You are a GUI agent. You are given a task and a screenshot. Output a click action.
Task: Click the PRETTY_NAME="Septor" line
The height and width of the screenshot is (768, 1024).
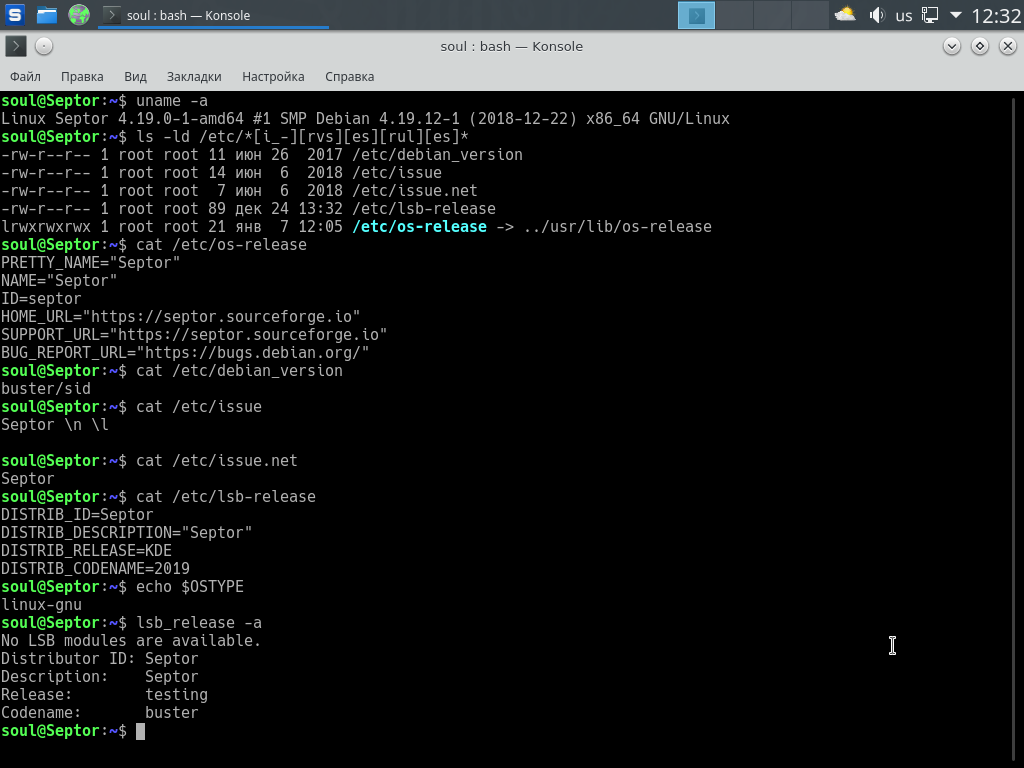click(x=90, y=263)
